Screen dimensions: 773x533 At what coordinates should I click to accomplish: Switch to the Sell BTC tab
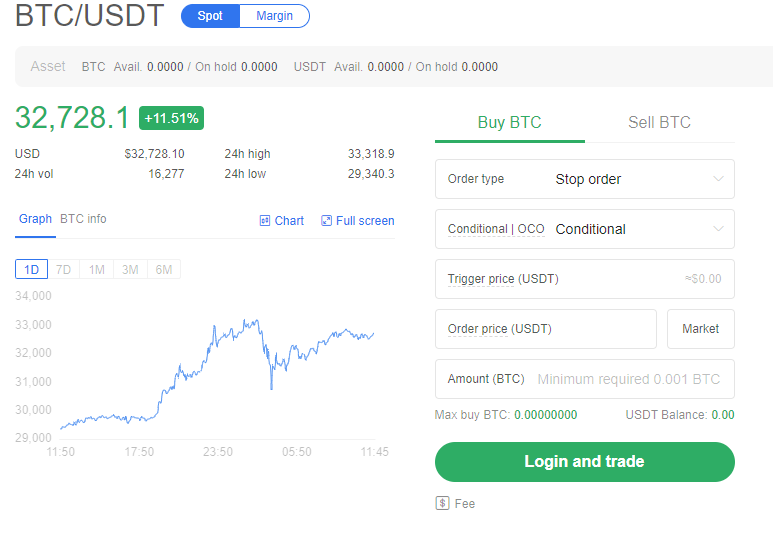pyautogui.click(x=659, y=122)
